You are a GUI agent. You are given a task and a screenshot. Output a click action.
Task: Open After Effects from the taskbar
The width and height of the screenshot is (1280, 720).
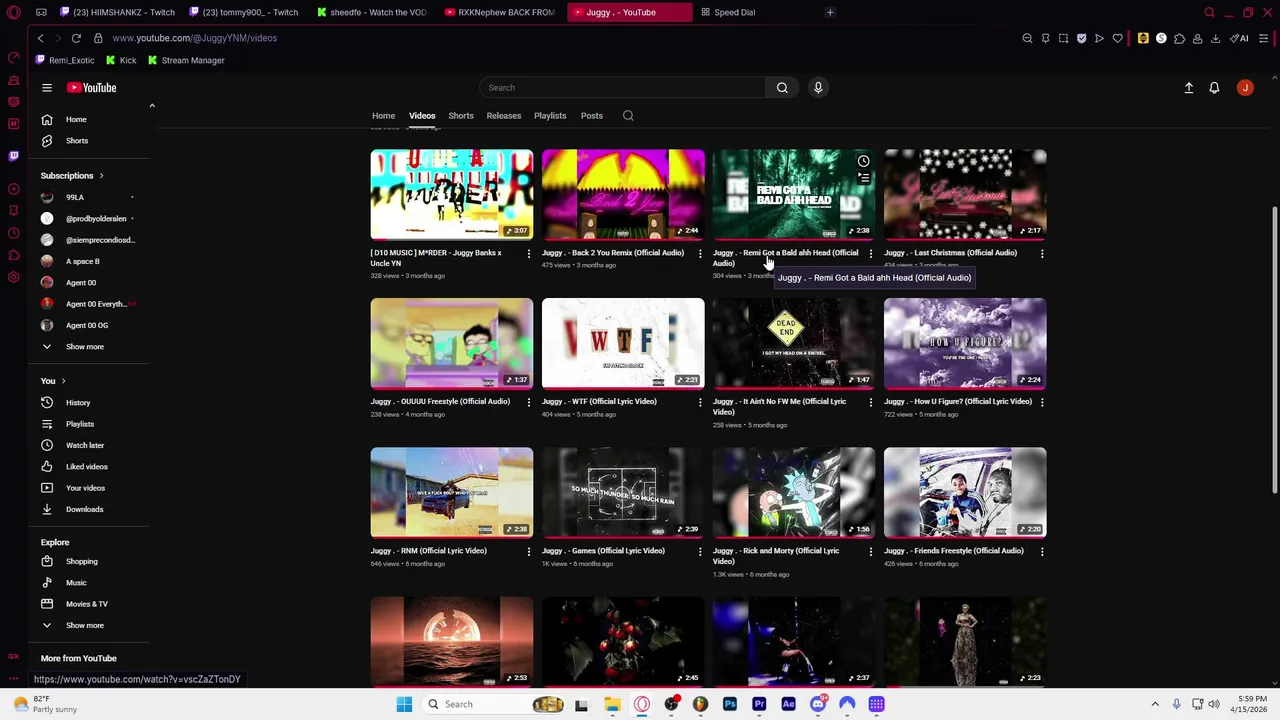[788, 704]
